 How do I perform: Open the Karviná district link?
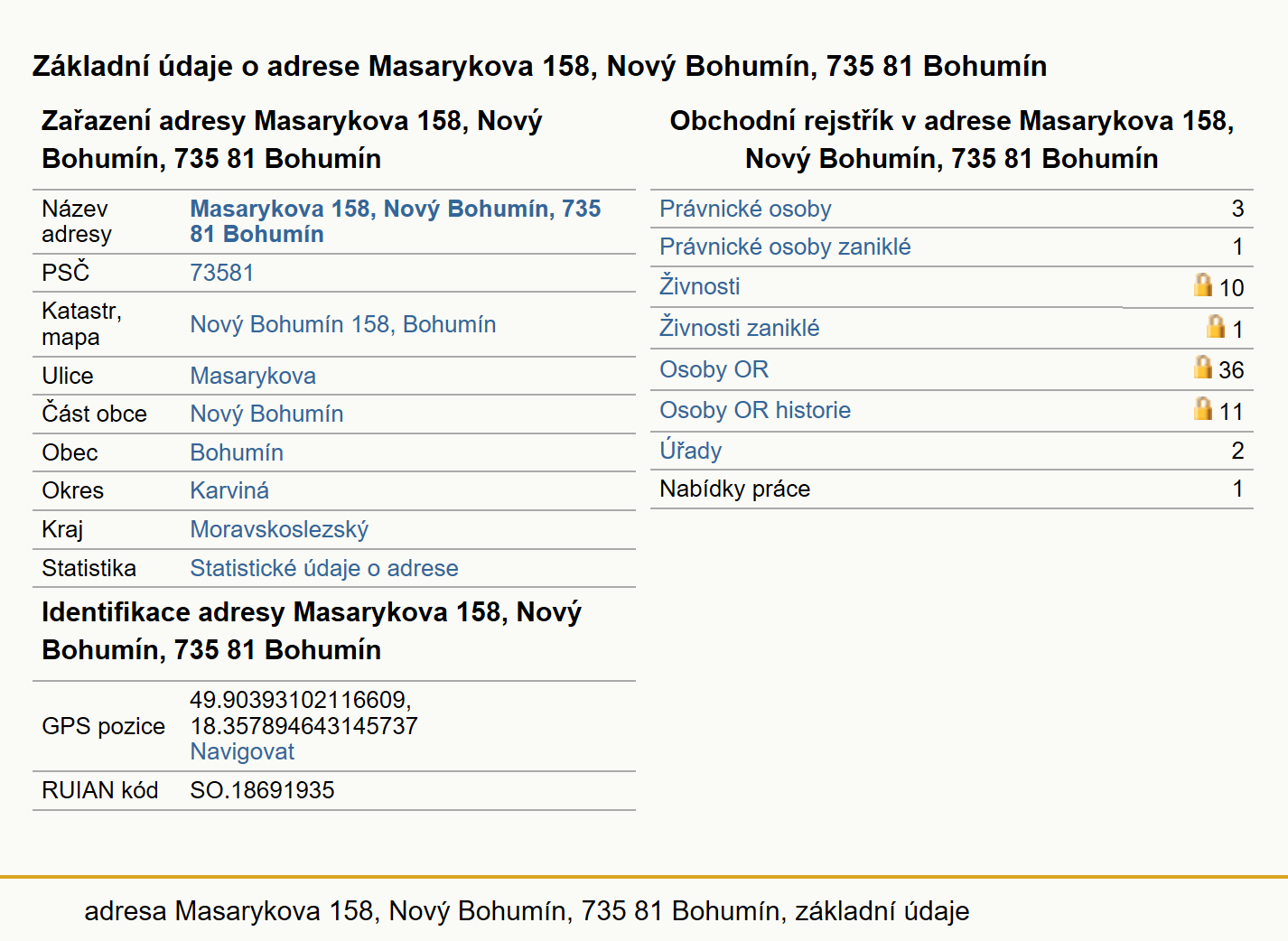click(x=229, y=490)
